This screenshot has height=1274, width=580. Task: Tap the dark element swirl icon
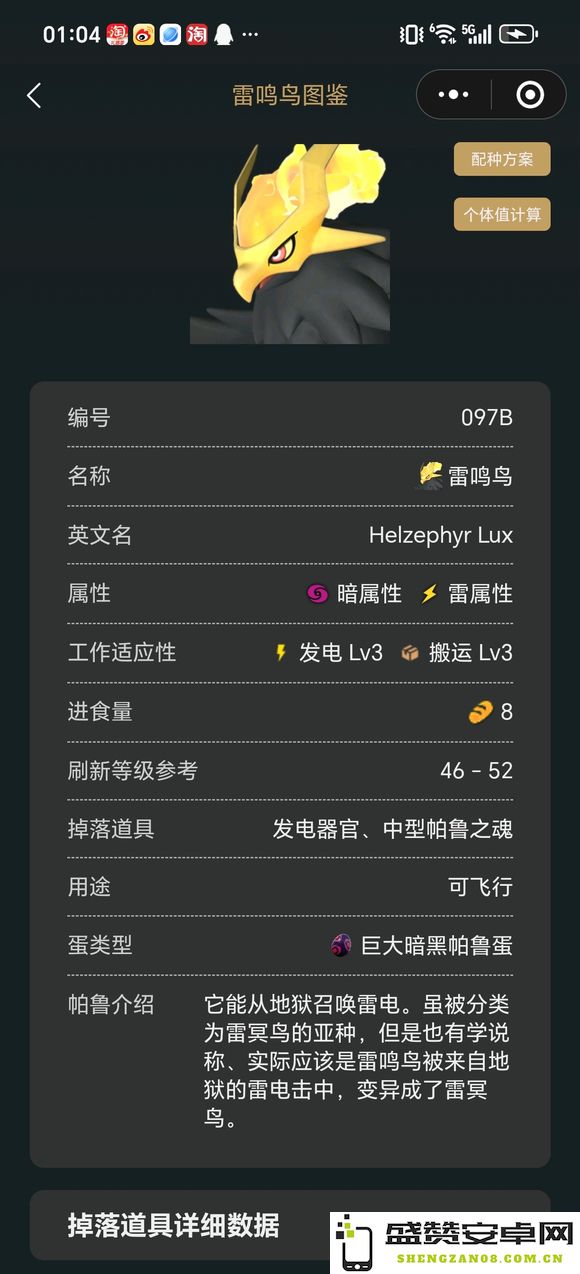click(x=317, y=594)
